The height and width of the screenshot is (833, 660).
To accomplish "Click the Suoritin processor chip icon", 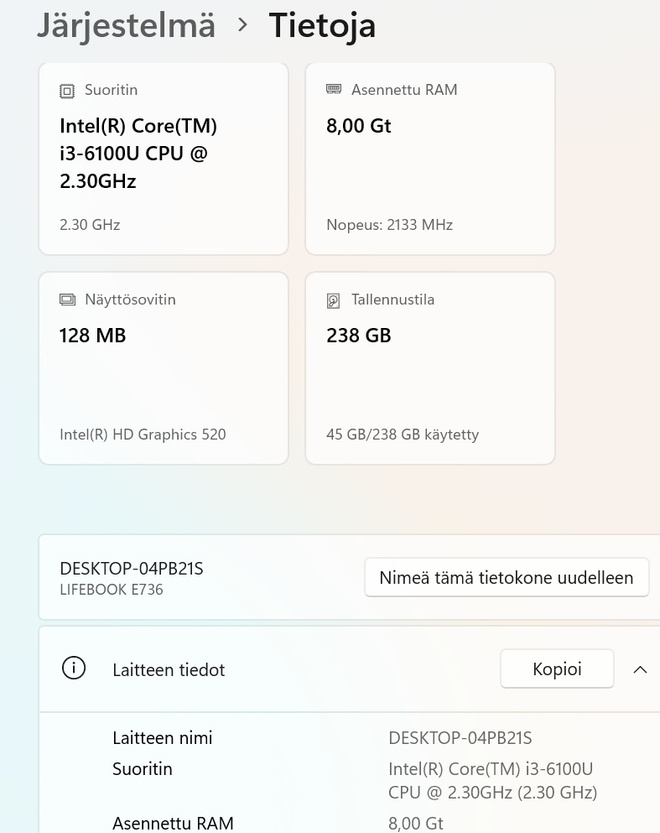I will pos(67,91).
